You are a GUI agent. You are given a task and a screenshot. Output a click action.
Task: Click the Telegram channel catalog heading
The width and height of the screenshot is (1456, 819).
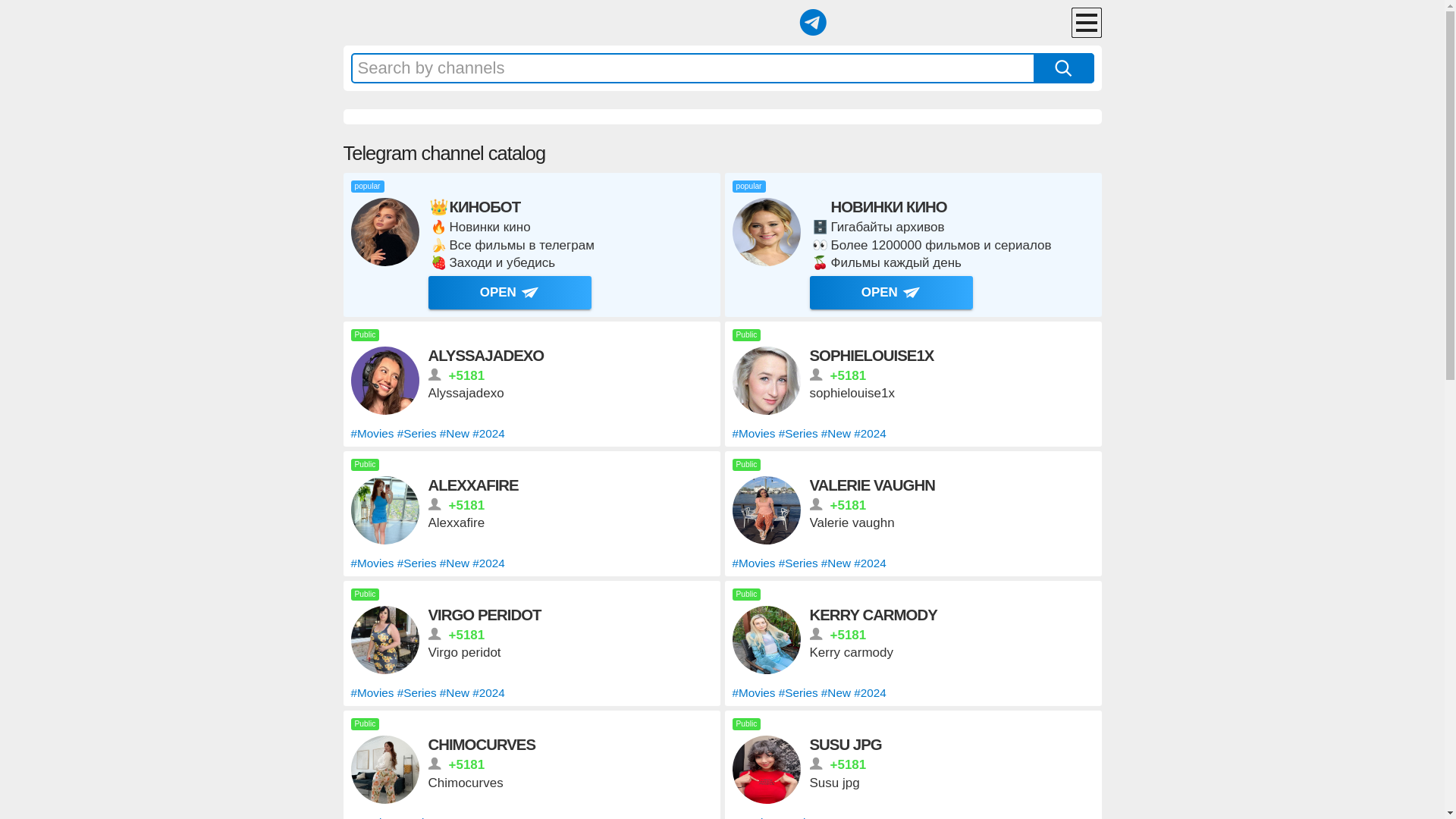tap(444, 153)
